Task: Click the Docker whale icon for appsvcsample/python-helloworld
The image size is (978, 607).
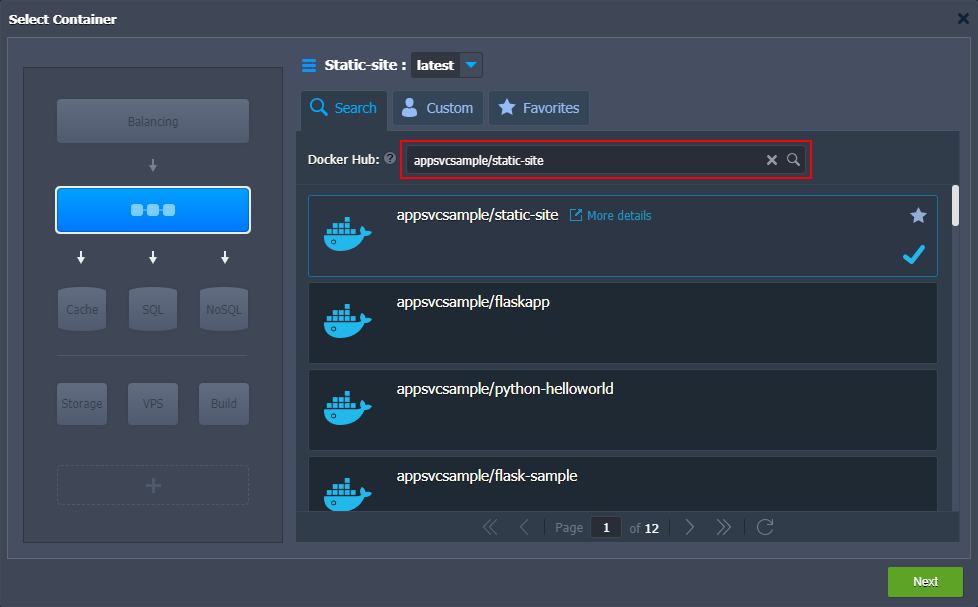Action: (x=347, y=409)
